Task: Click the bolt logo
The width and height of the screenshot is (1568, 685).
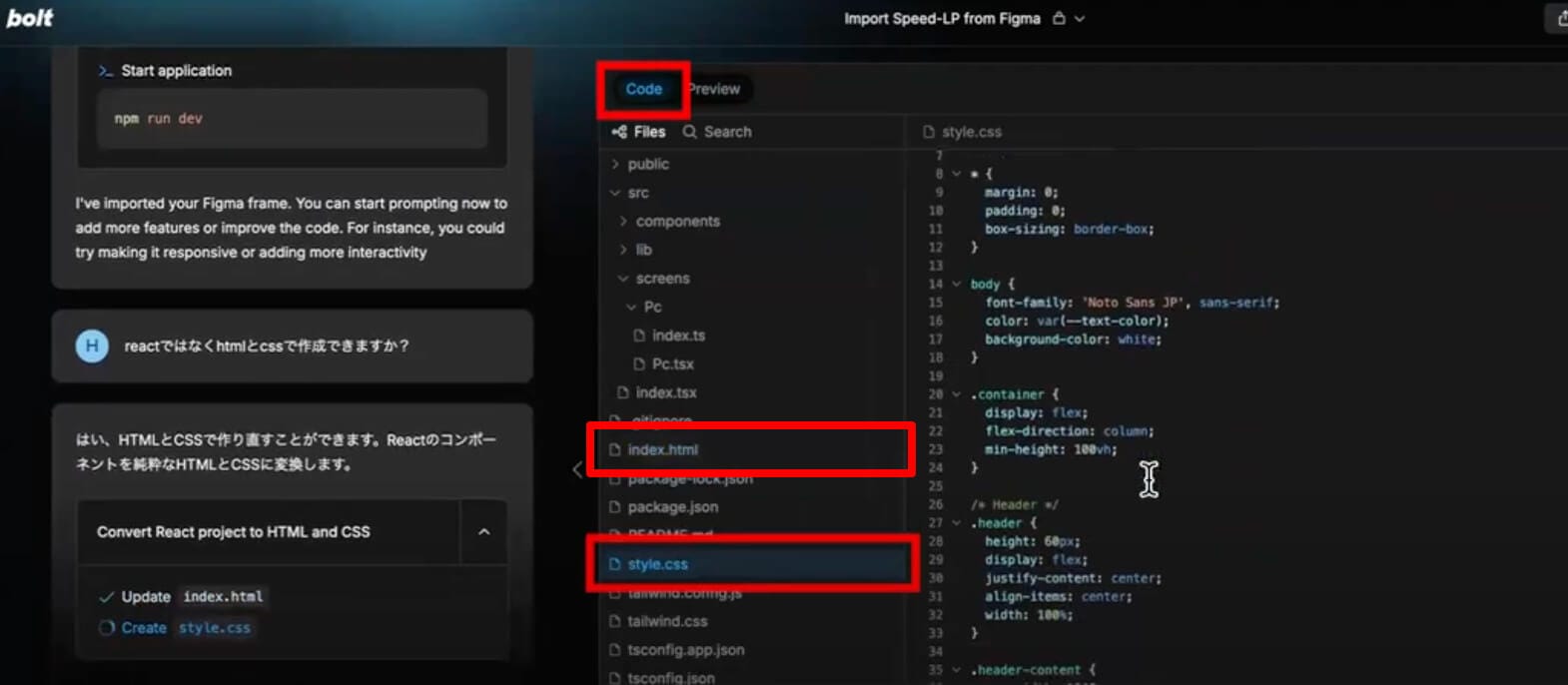Action: point(30,18)
